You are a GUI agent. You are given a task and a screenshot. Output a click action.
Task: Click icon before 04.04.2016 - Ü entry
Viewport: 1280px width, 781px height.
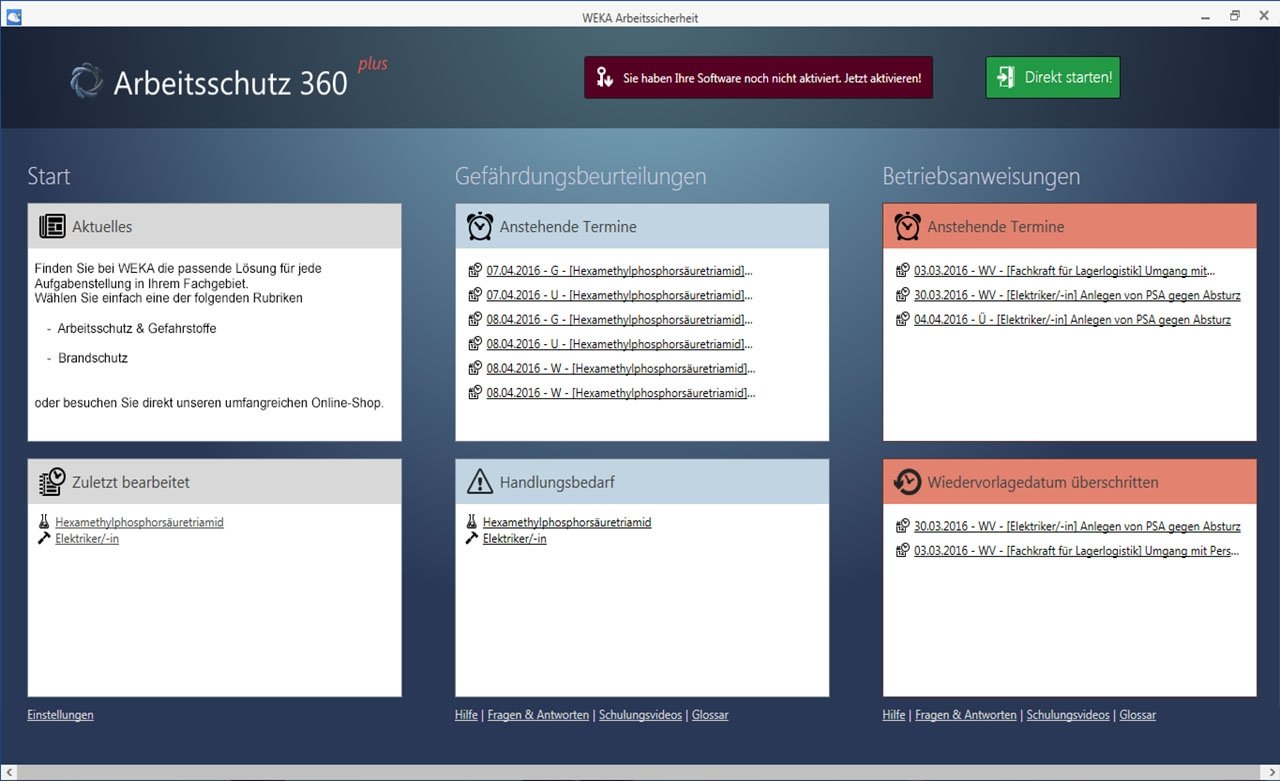902,320
